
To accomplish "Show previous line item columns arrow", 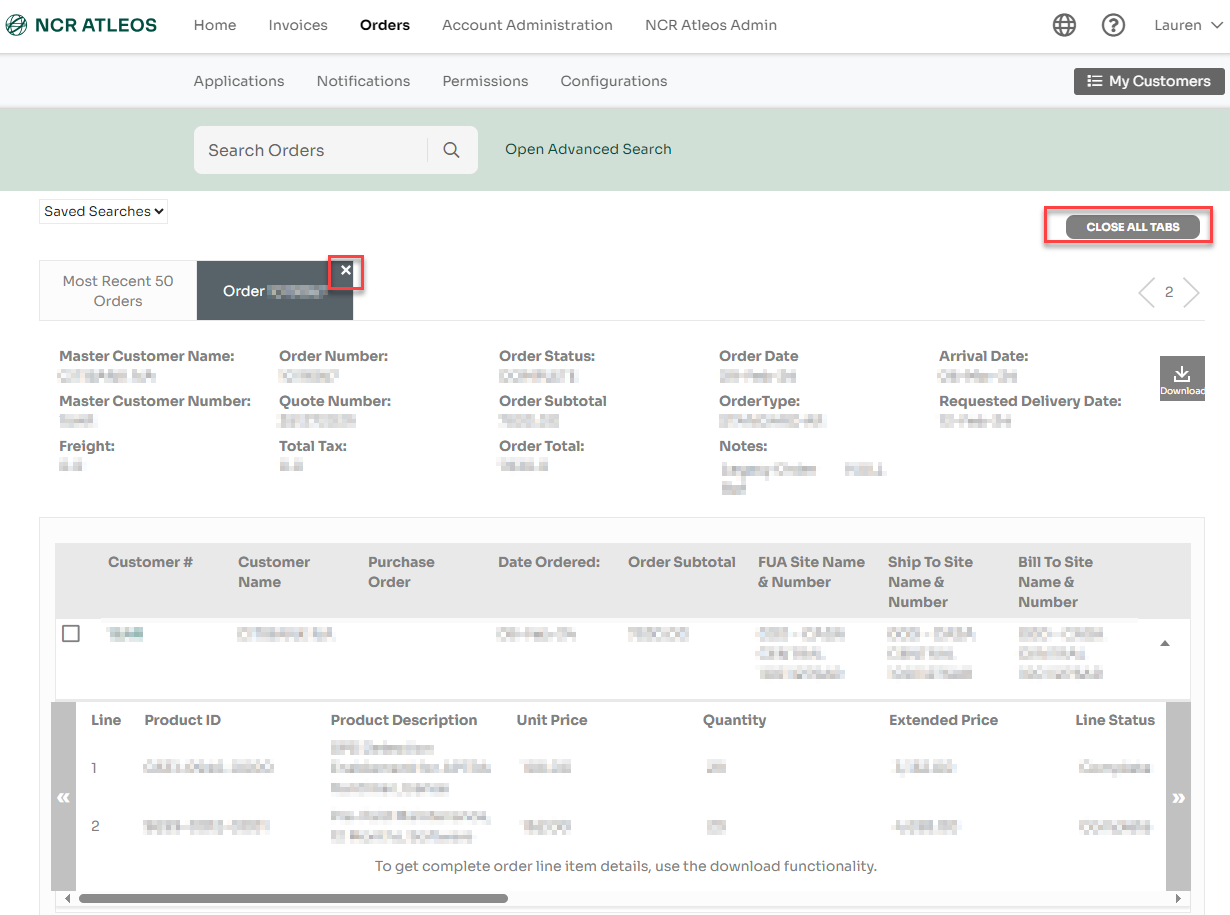I will pyautogui.click(x=63, y=797).
